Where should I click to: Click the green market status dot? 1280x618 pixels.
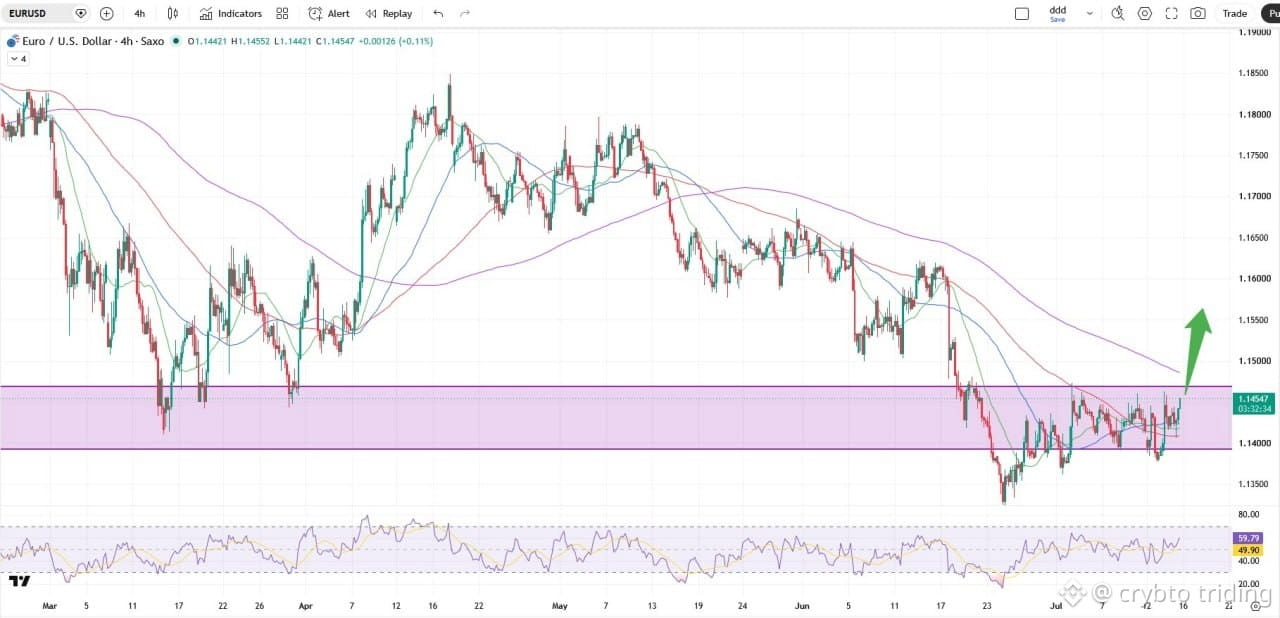click(x=176, y=41)
